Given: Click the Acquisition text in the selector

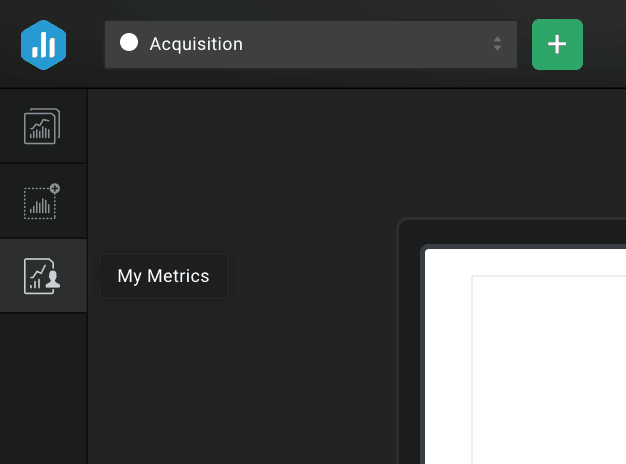Looking at the screenshot, I should (x=196, y=44).
